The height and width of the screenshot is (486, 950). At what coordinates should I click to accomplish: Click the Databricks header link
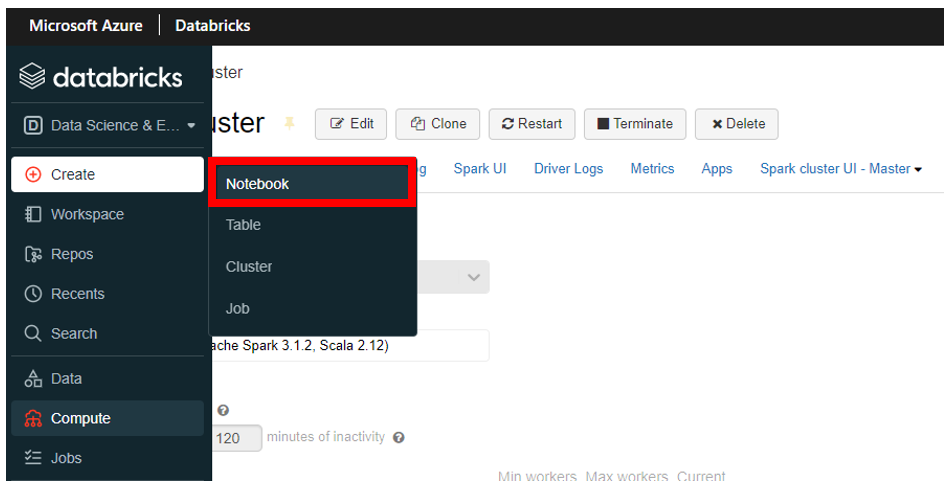pos(213,25)
